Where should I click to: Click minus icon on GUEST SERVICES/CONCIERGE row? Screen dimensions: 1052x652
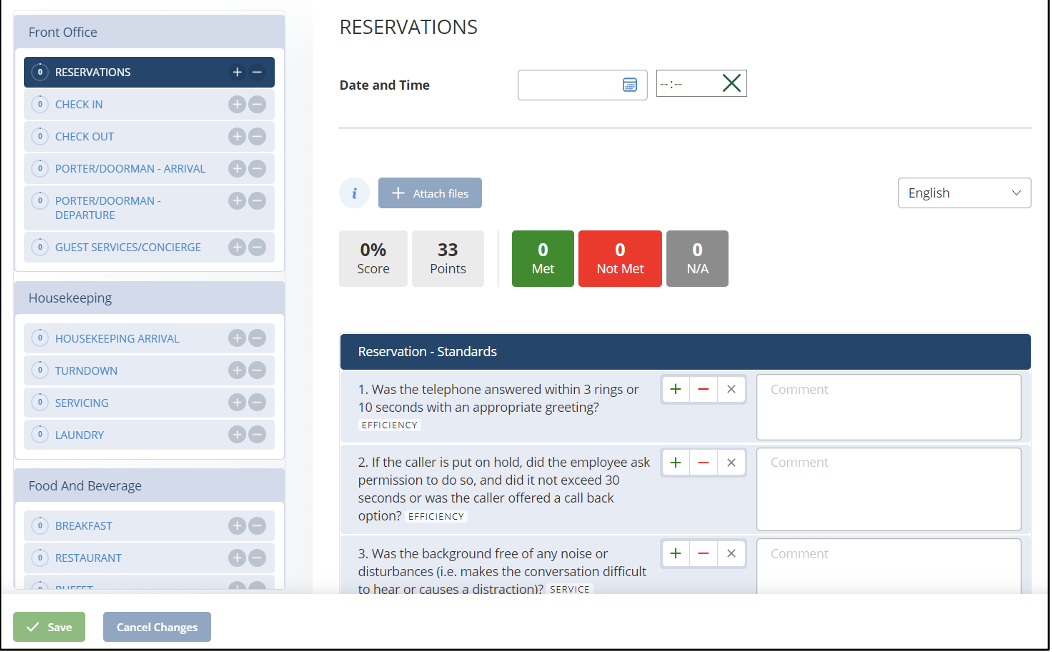pos(257,247)
